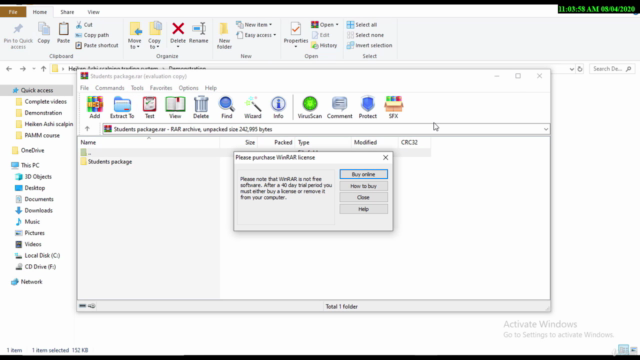Click Invert selection in Explorer ribbon
This screenshot has width=640, height=360.
(x=369, y=45)
